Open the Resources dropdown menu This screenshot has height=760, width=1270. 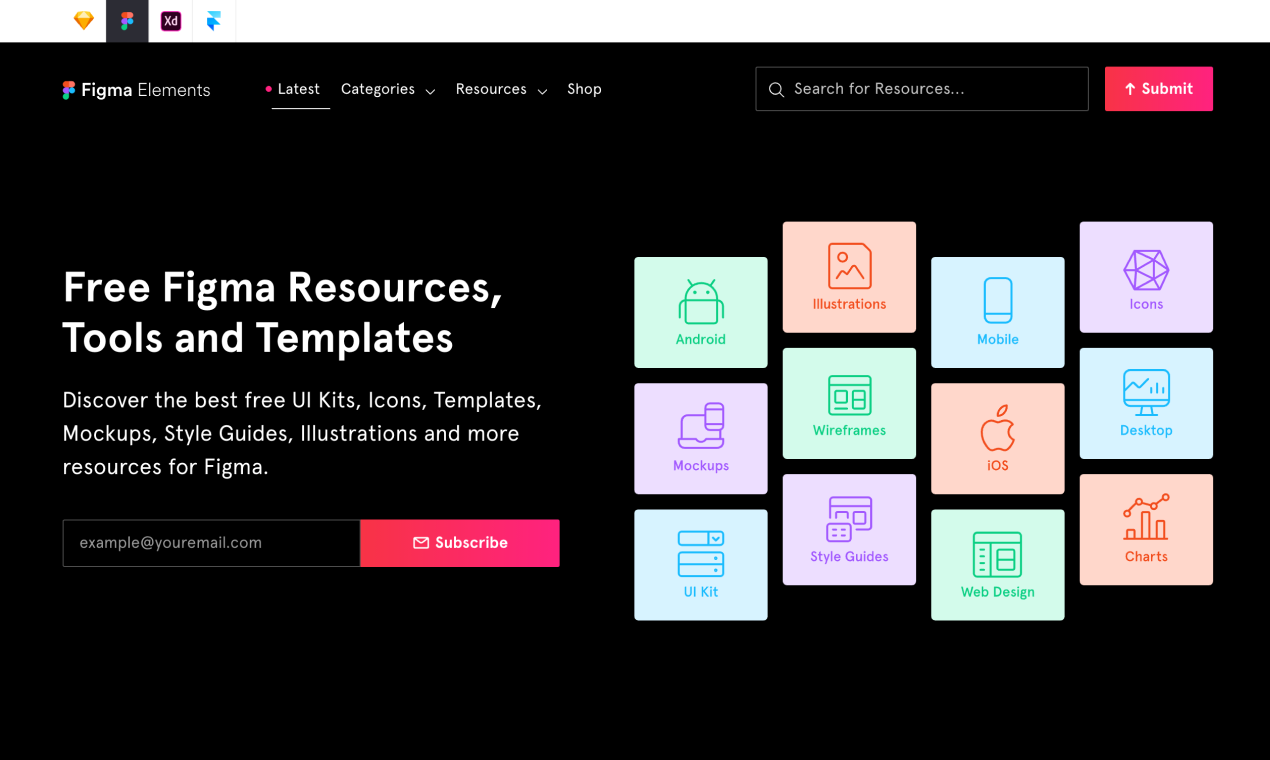(501, 89)
